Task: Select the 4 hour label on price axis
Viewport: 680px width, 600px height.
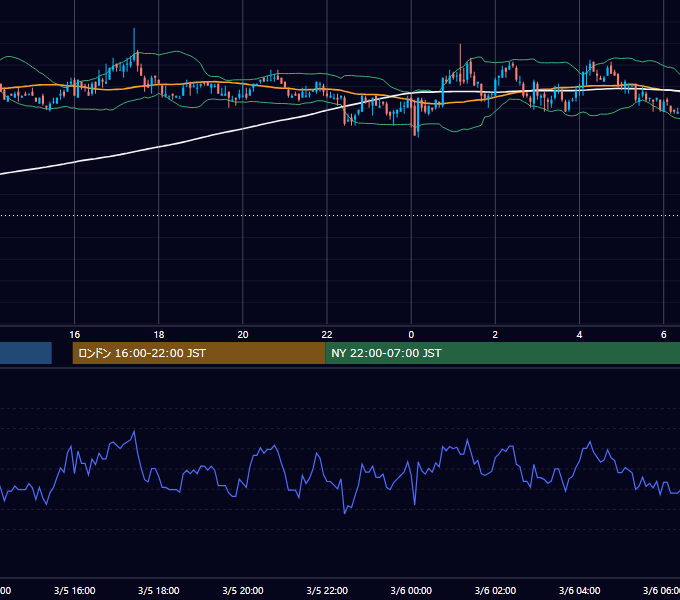Action: pyautogui.click(x=579, y=335)
